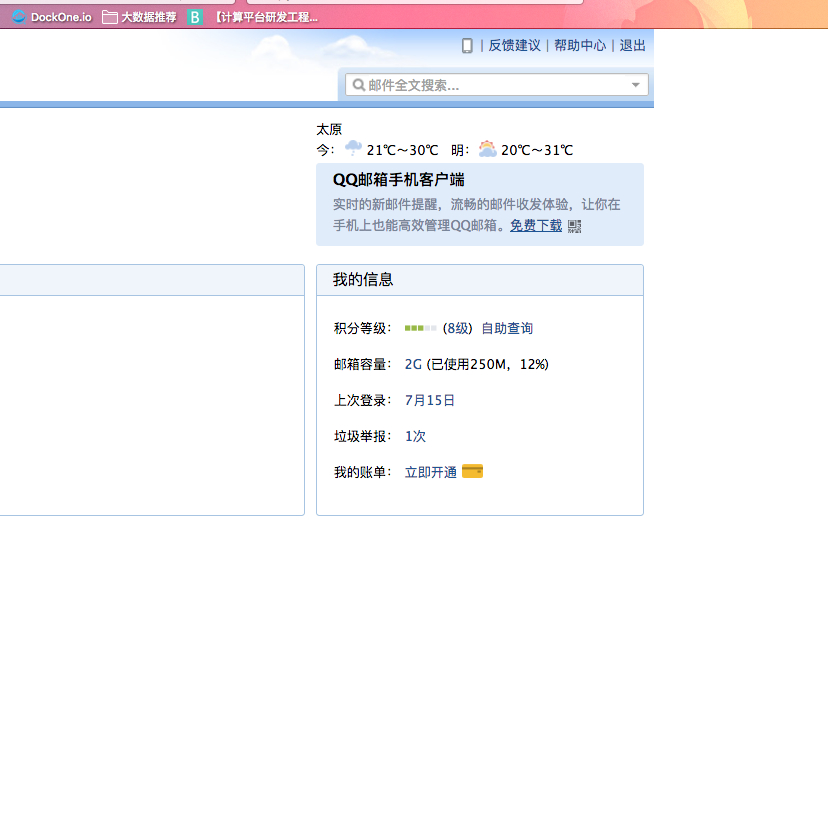Open the DockOne.io bookmark
The image size is (828, 819).
(x=52, y=17)
